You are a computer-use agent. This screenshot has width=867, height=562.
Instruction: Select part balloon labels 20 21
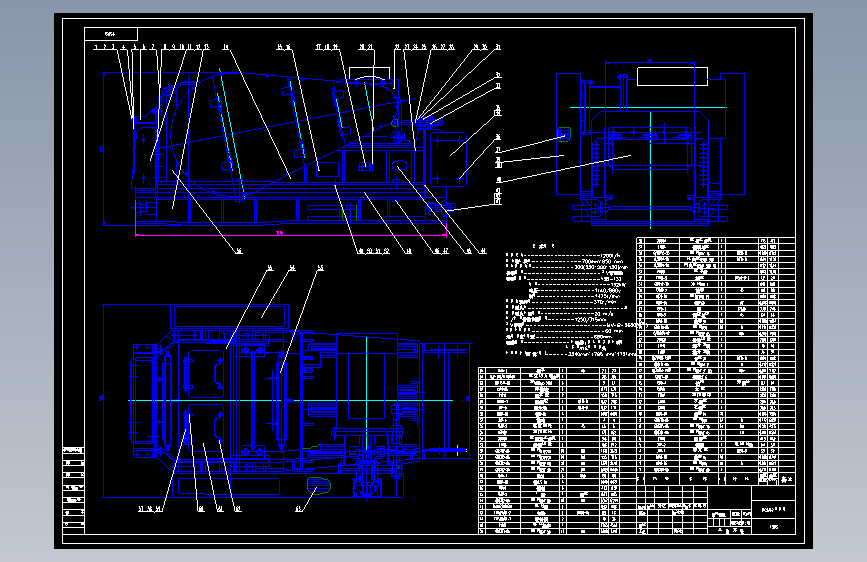point(366,47)
